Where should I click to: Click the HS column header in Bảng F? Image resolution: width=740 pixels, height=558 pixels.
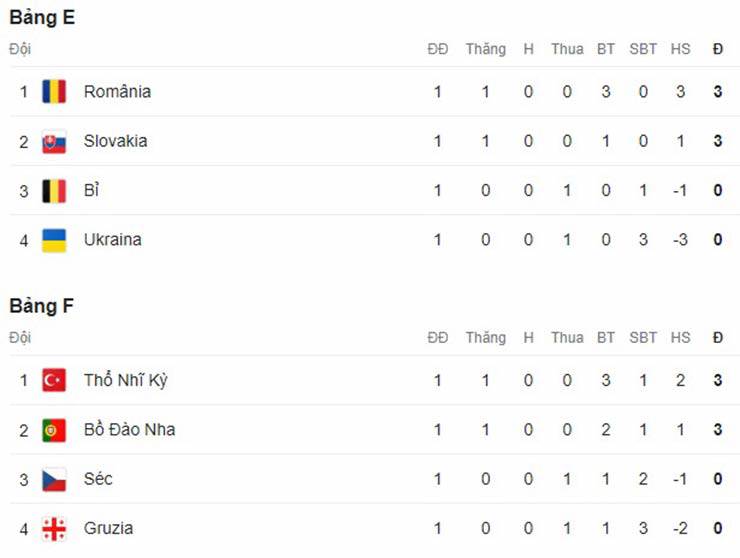click(x=680, y=338)
